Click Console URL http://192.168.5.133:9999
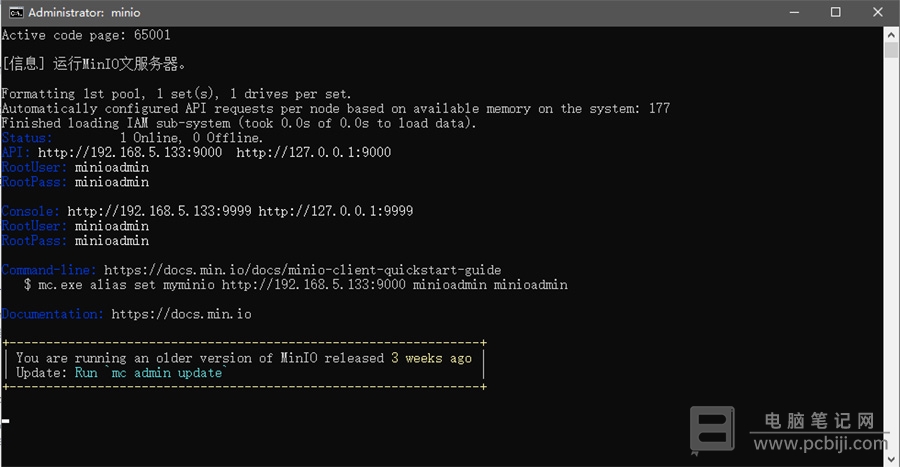 (159, 211)
